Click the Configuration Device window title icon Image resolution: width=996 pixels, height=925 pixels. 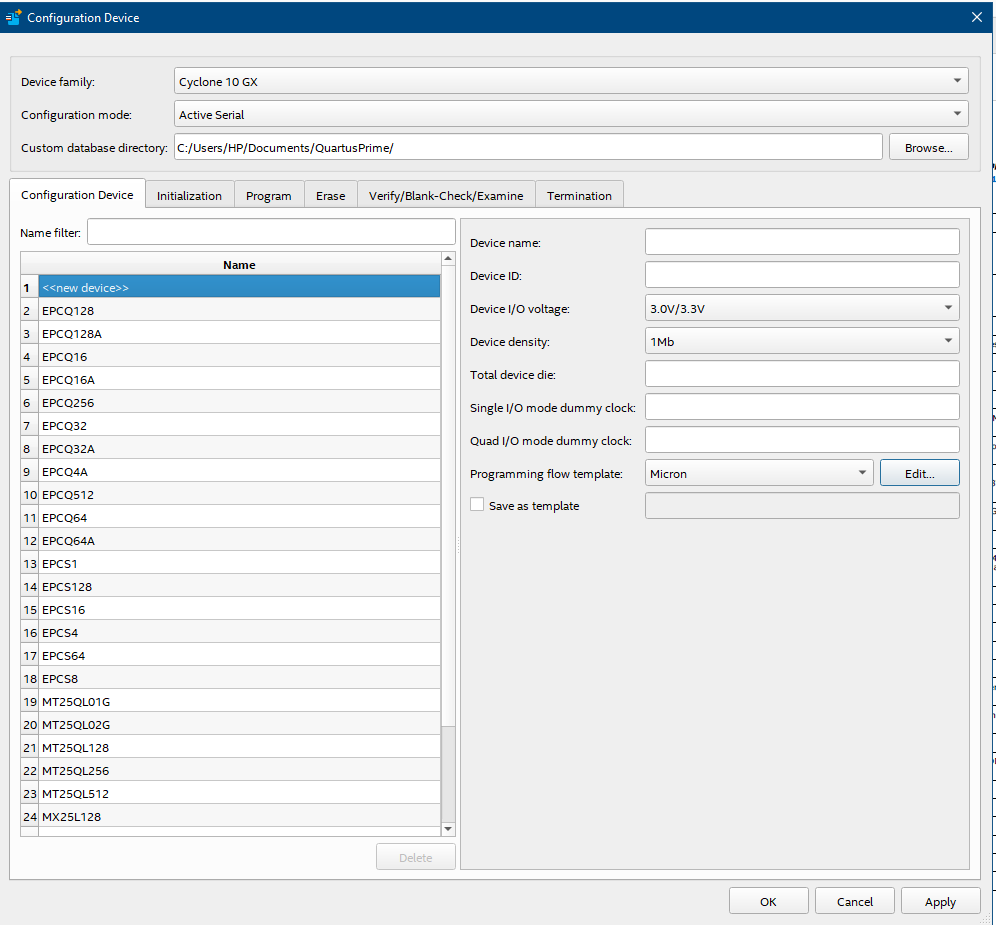point(14,17)
